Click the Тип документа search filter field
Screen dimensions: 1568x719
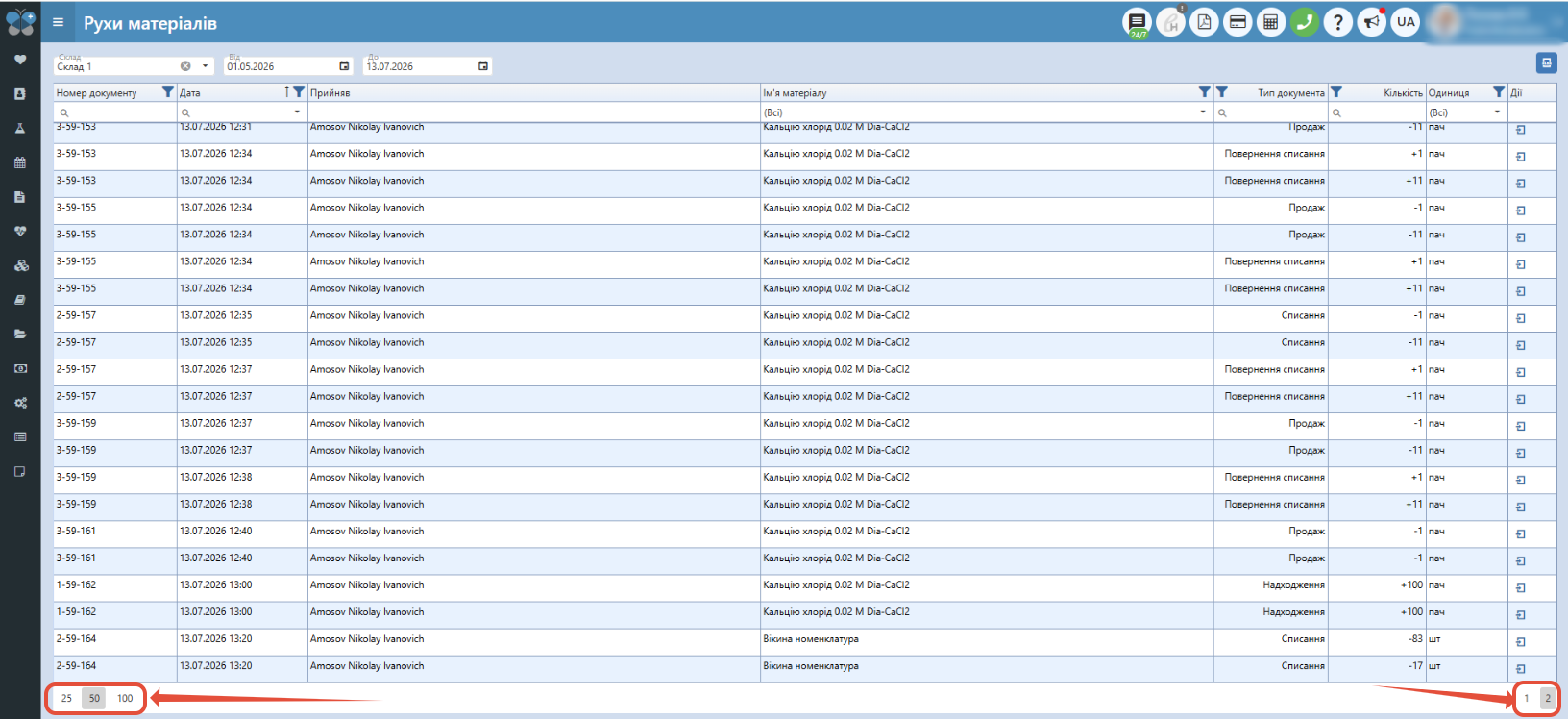coord(1271,112)
